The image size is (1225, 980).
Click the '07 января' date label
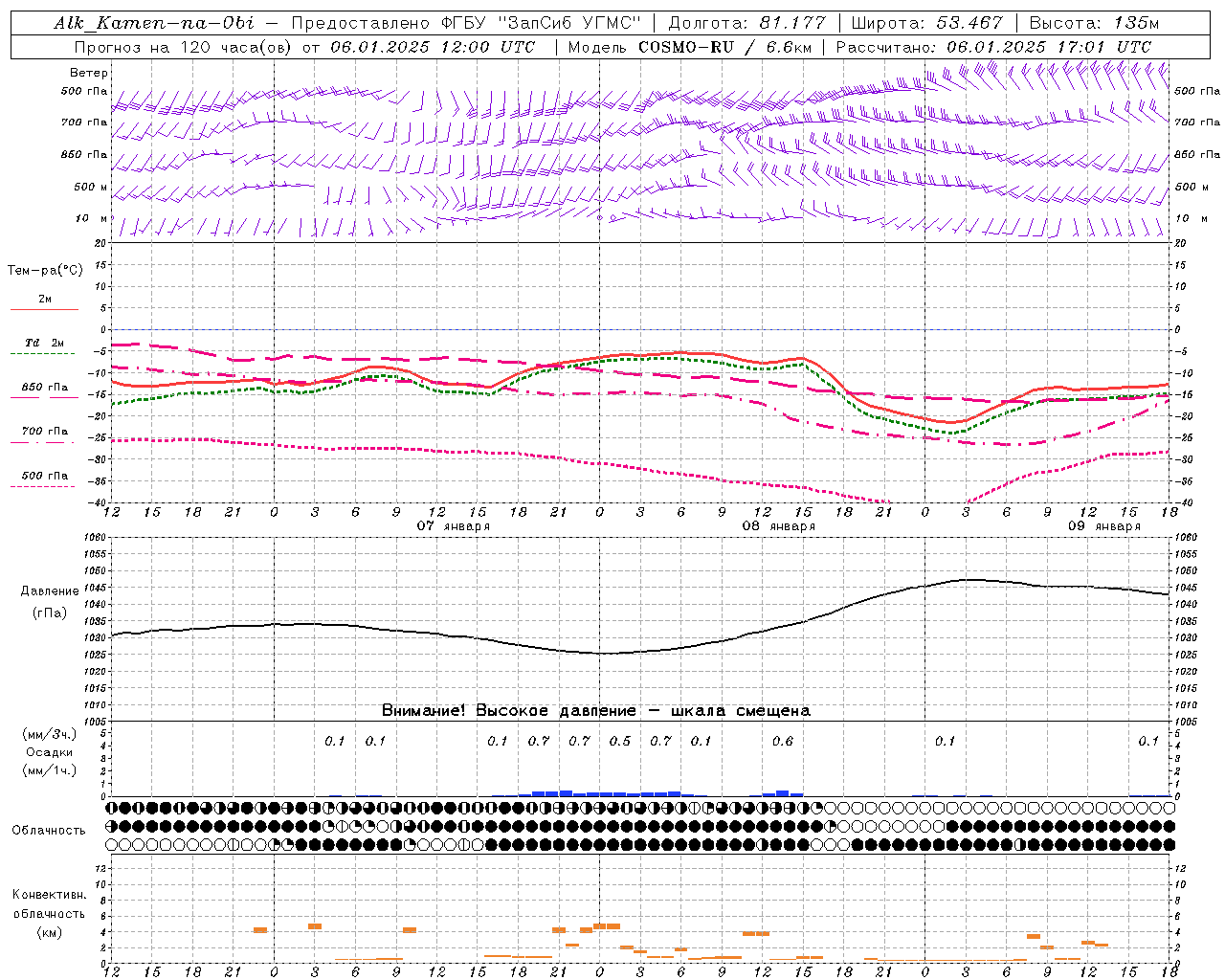(x=454, y=526)
